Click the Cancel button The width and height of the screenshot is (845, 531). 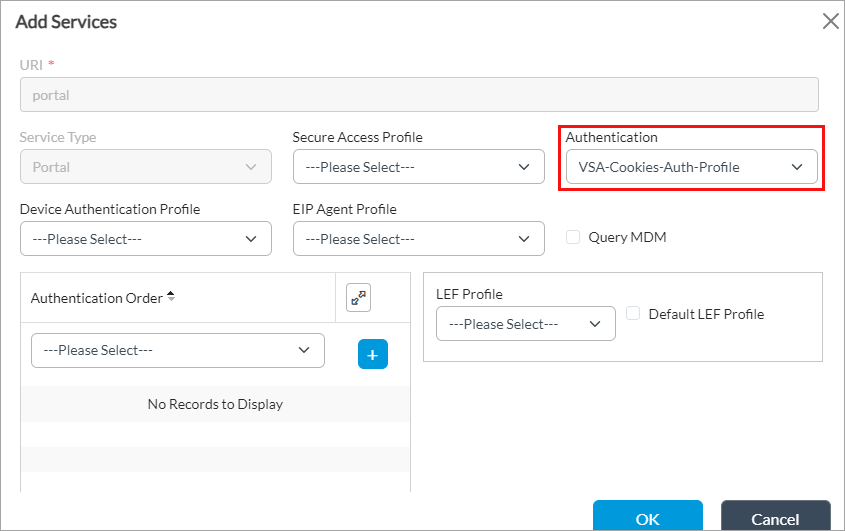775,516
